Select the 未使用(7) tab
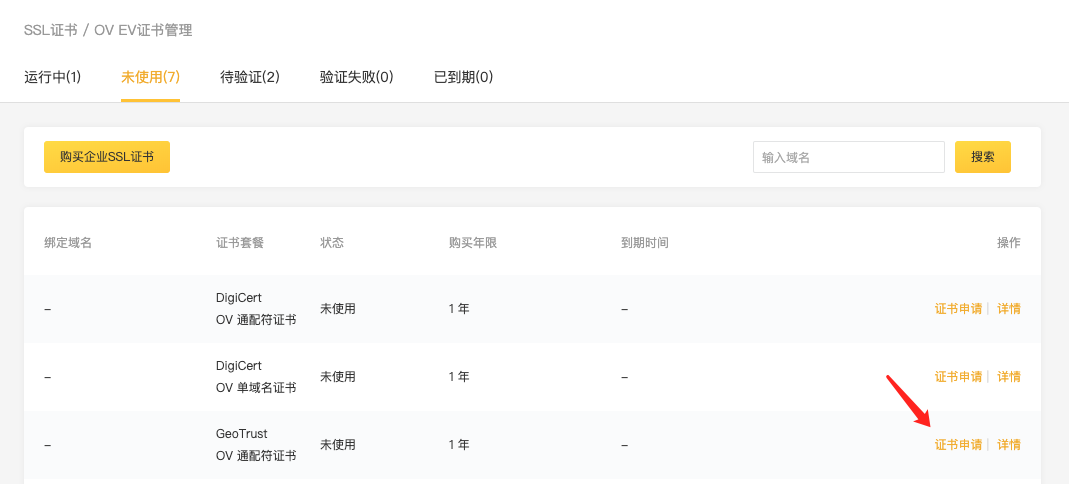The width and height of the screenshot is (1069, 484). (150, 77)
